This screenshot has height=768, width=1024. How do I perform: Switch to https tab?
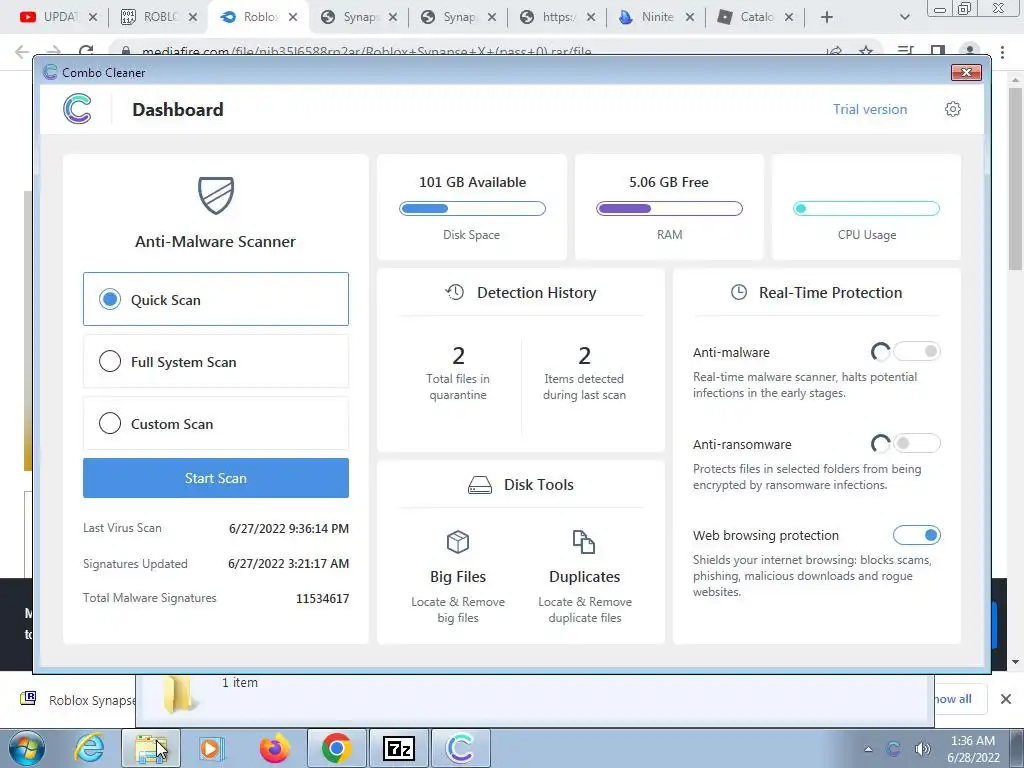(557, 17)
